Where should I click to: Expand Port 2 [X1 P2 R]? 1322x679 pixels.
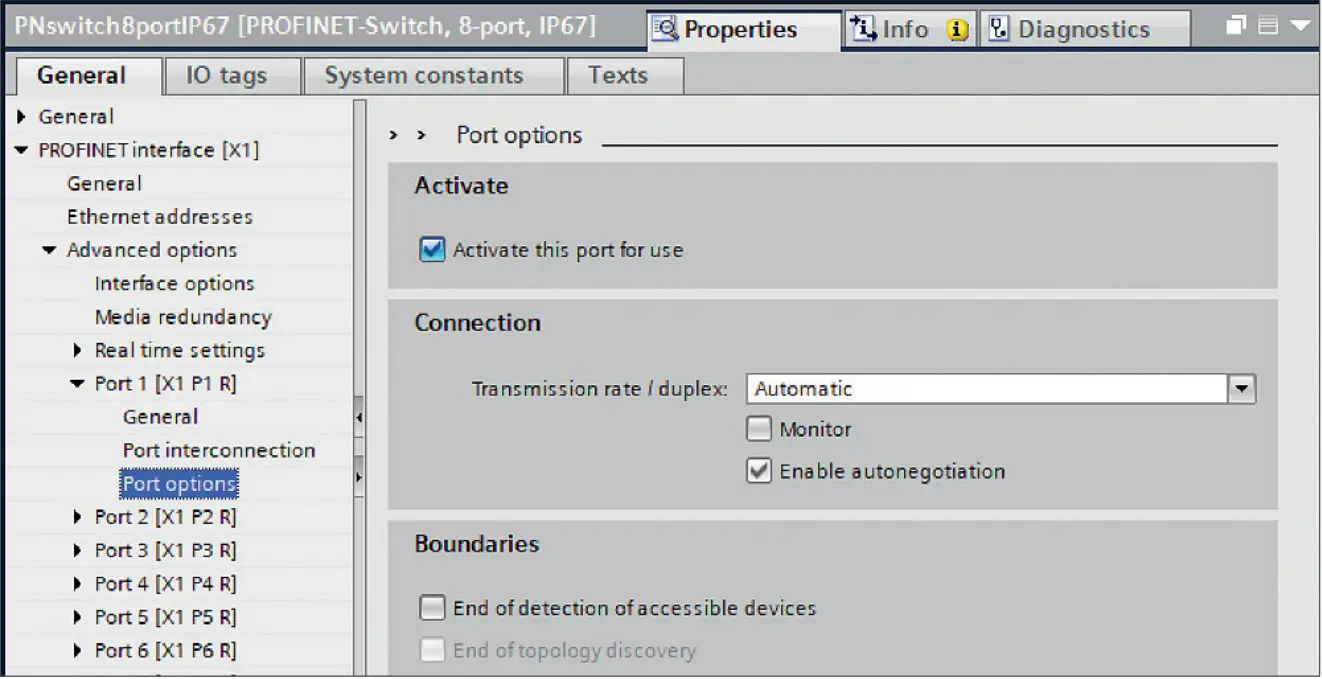point(78,517)
